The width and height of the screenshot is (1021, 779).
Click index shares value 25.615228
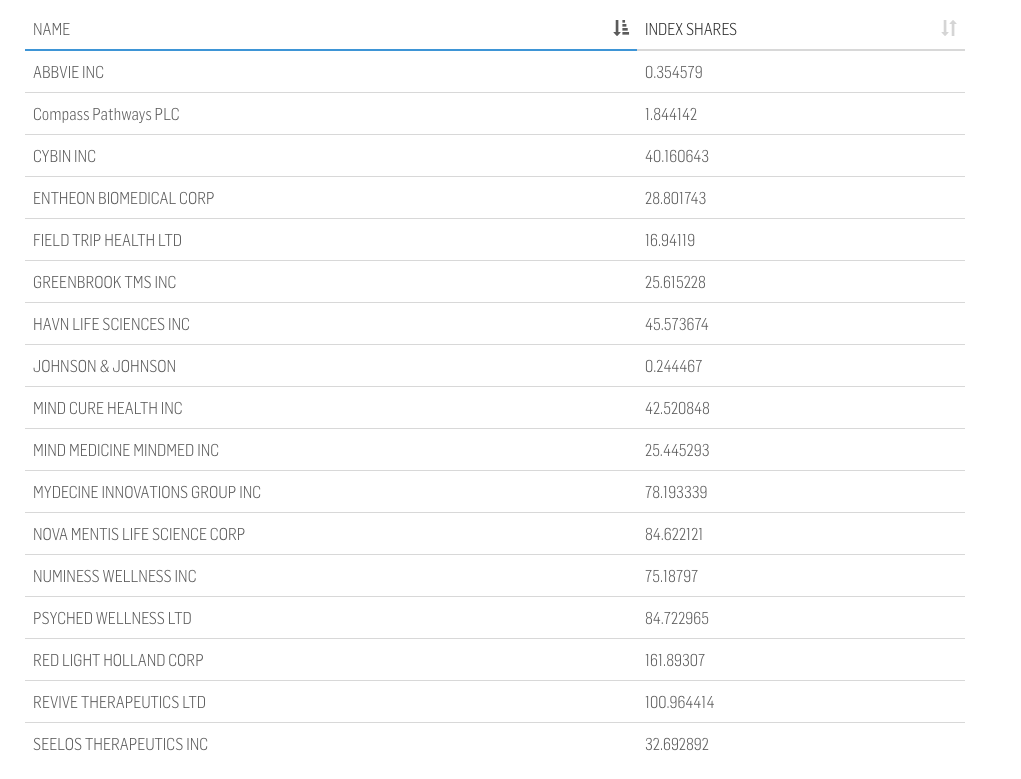click(x=675, y=283)
